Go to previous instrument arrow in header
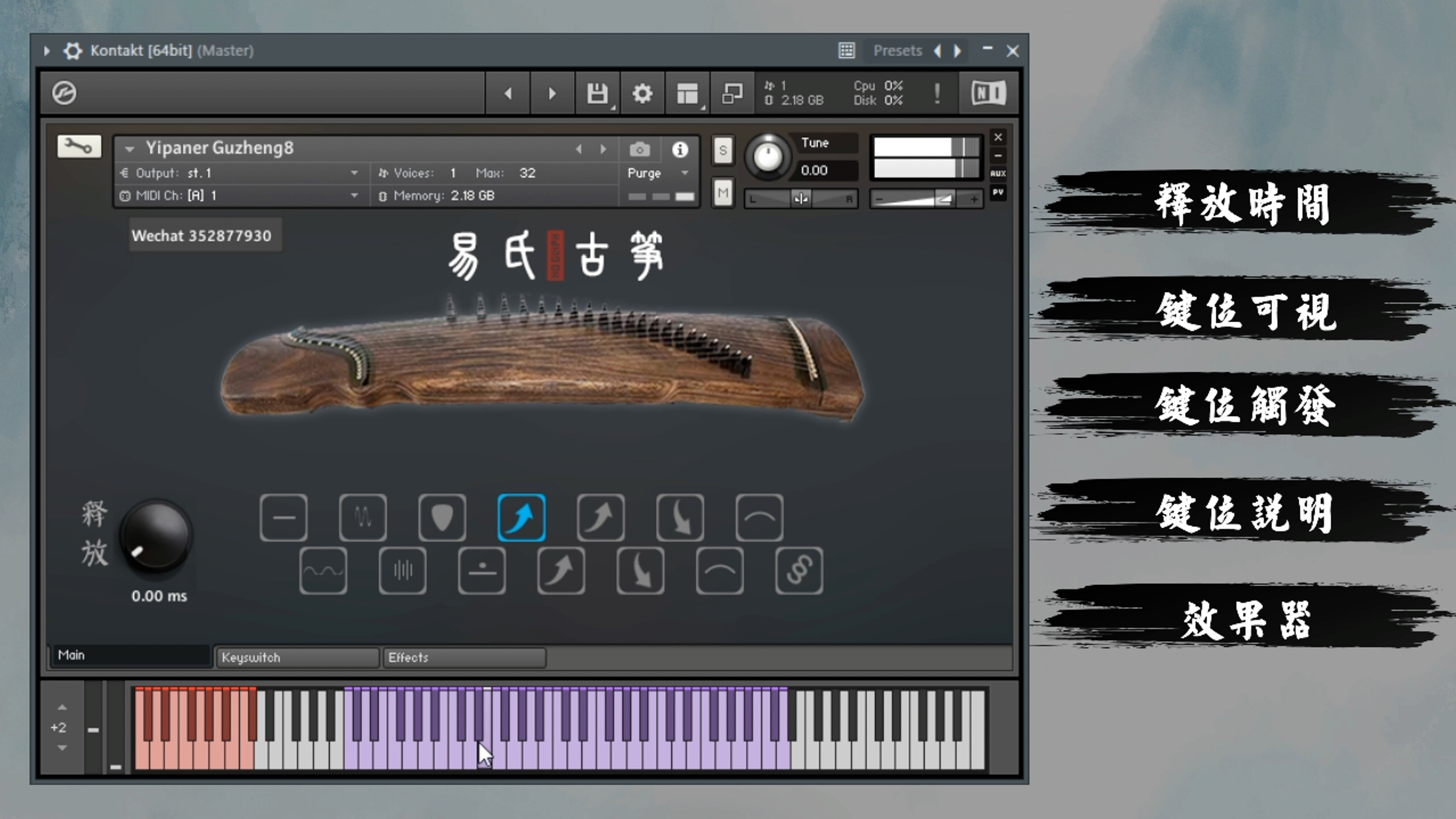 pos(579,149)
